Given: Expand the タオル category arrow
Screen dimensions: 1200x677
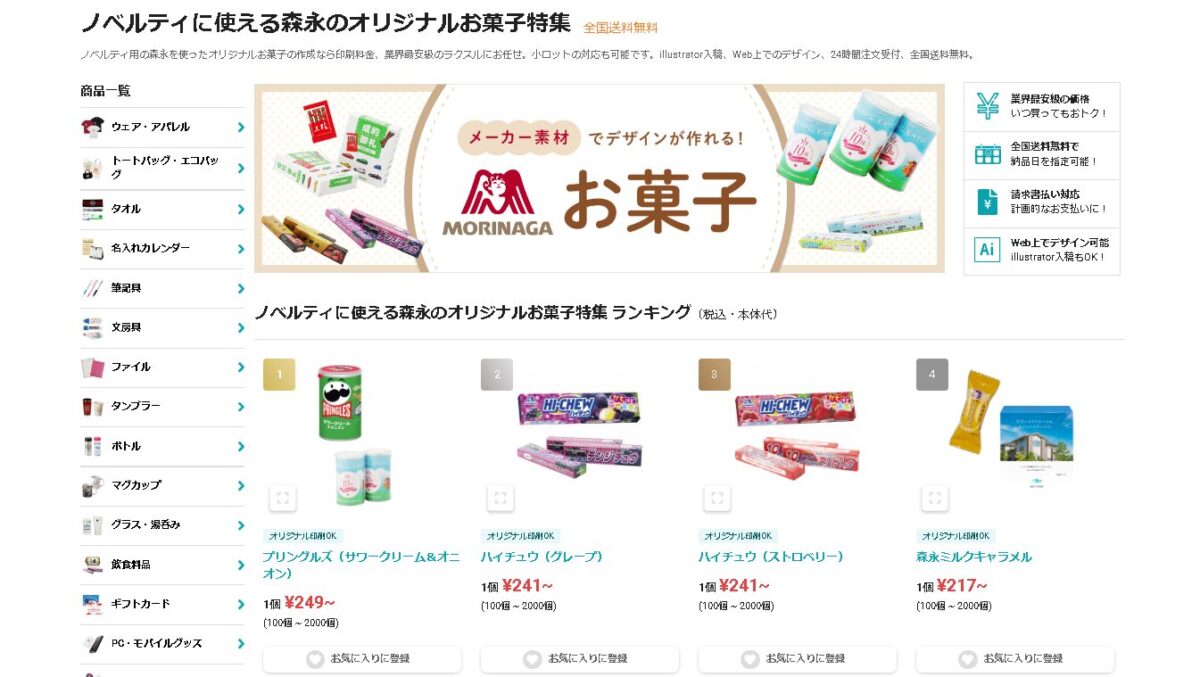Looking at the screenshot, I should [241, 209].
